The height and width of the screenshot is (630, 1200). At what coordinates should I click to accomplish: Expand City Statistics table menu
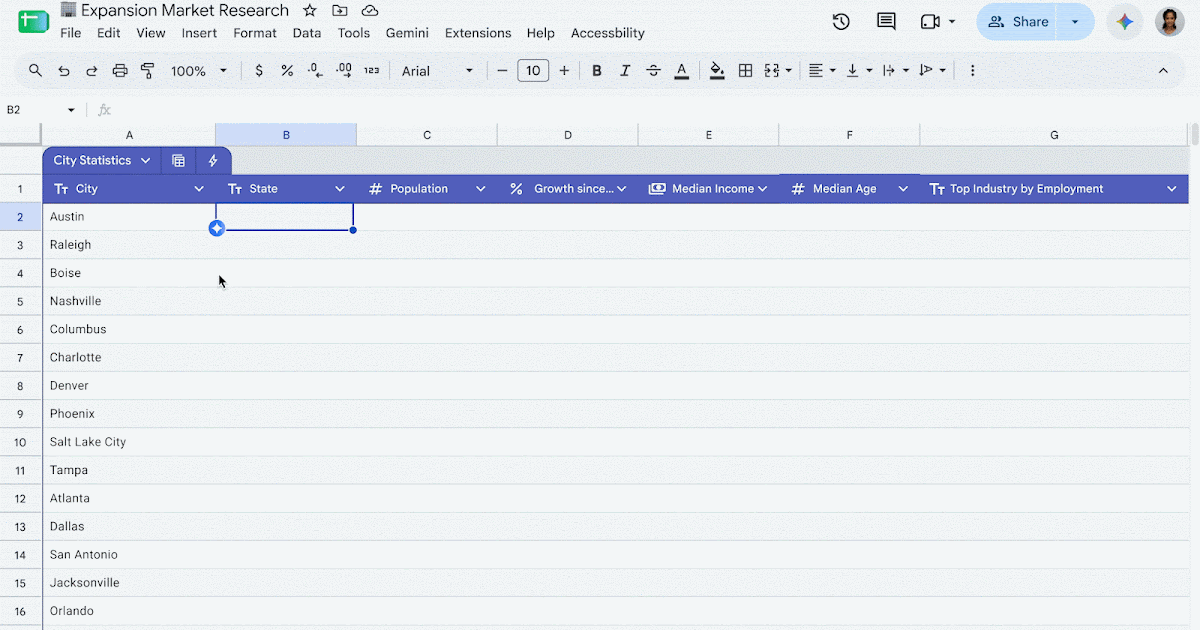[x=146, y=160]
